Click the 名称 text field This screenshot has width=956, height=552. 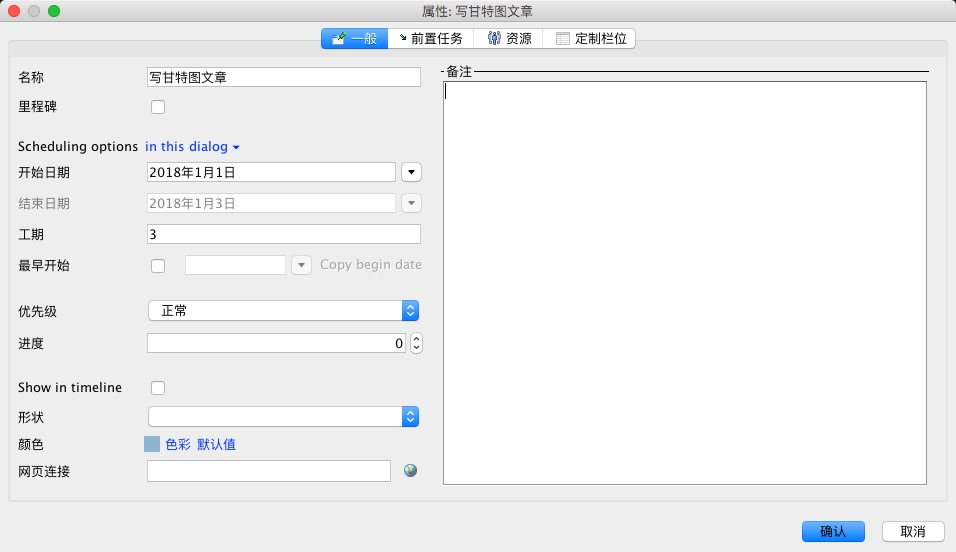(284, 77)
